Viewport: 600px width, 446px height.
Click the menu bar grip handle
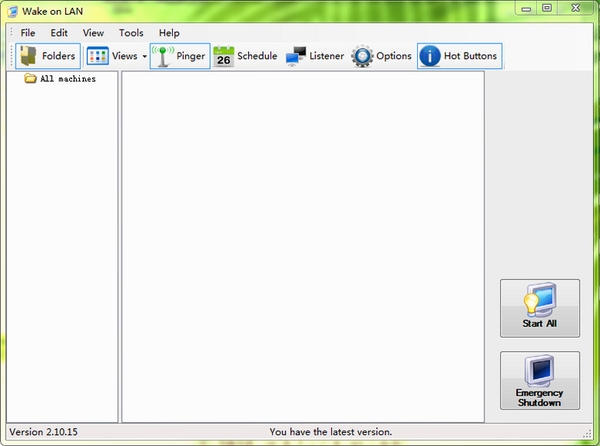pyautogui.click(x=11, y=33)
